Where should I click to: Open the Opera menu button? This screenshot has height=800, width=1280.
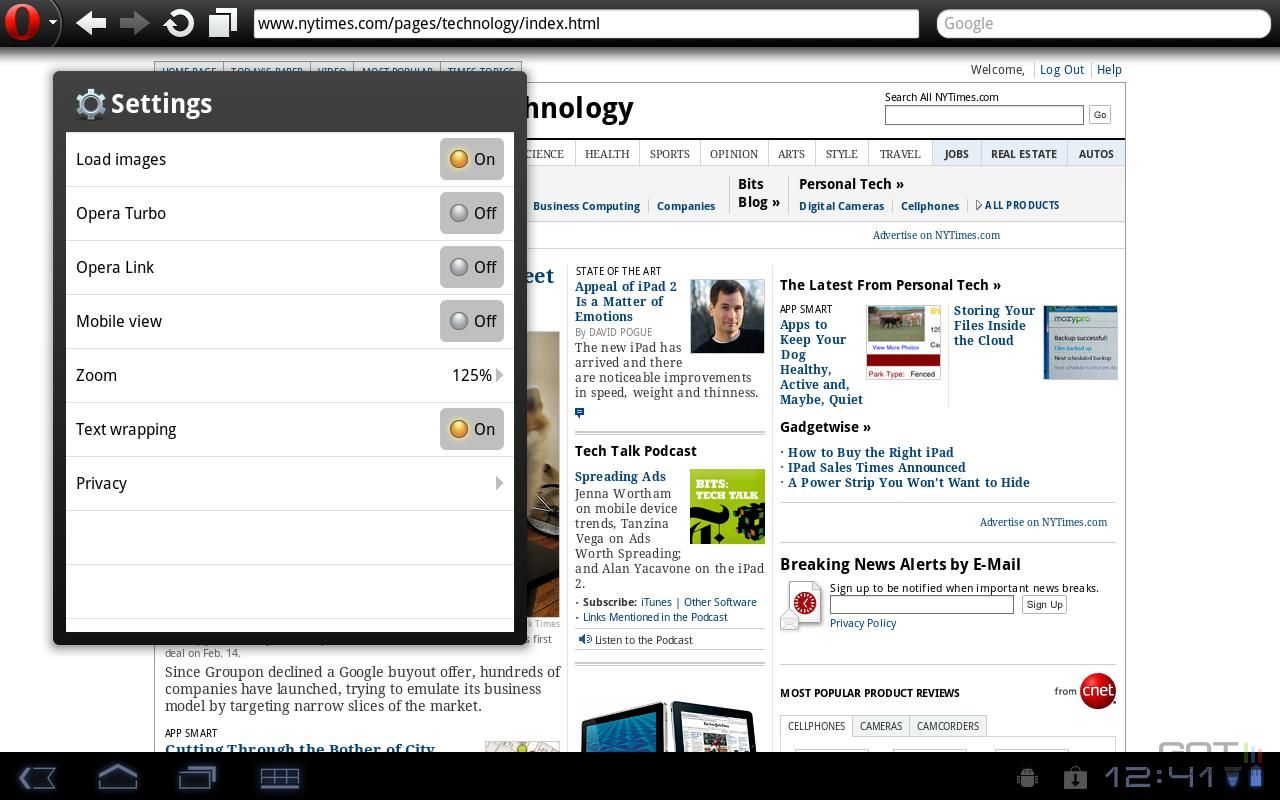30,23
